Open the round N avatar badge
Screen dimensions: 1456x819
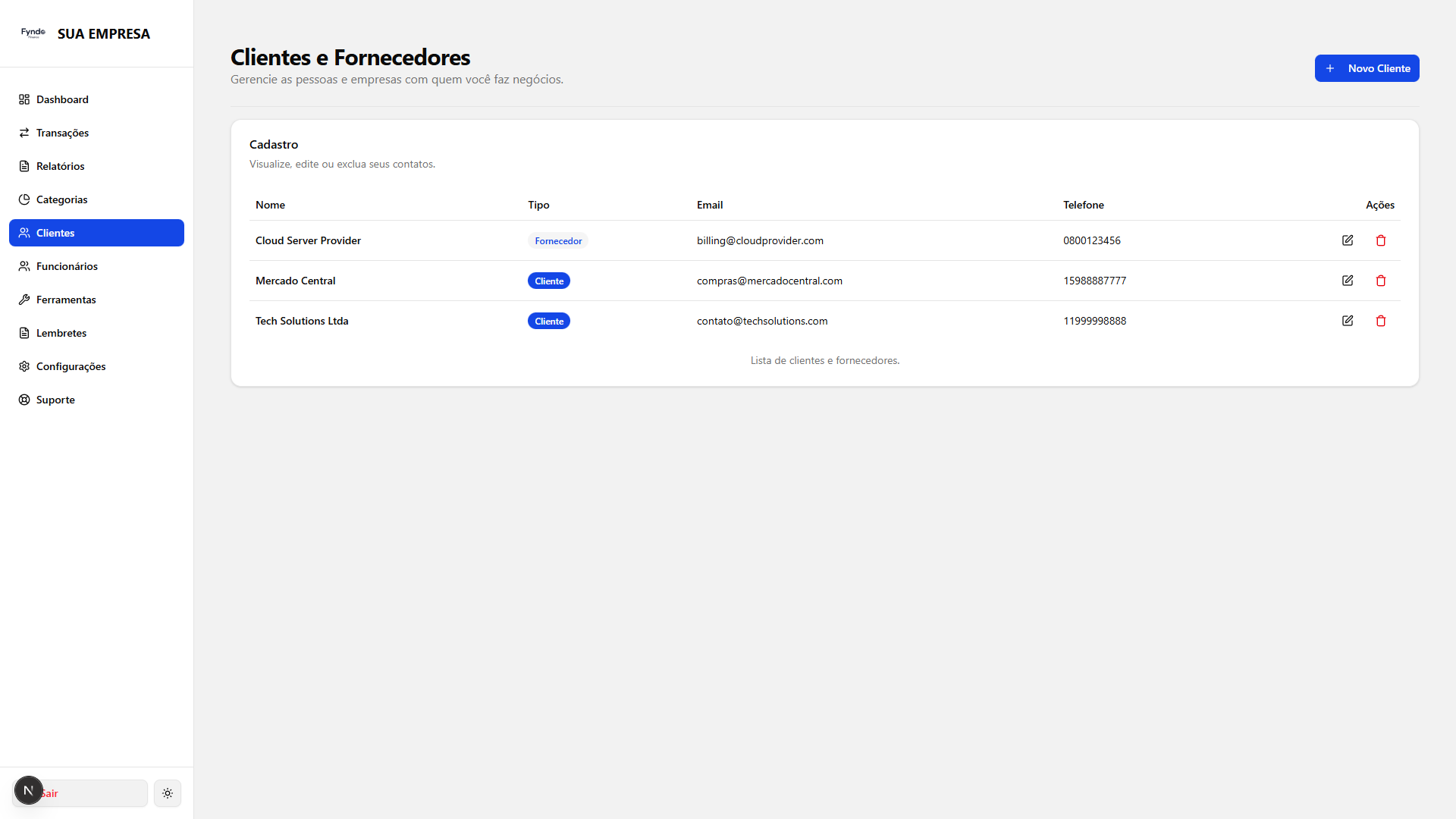[29, 790]
